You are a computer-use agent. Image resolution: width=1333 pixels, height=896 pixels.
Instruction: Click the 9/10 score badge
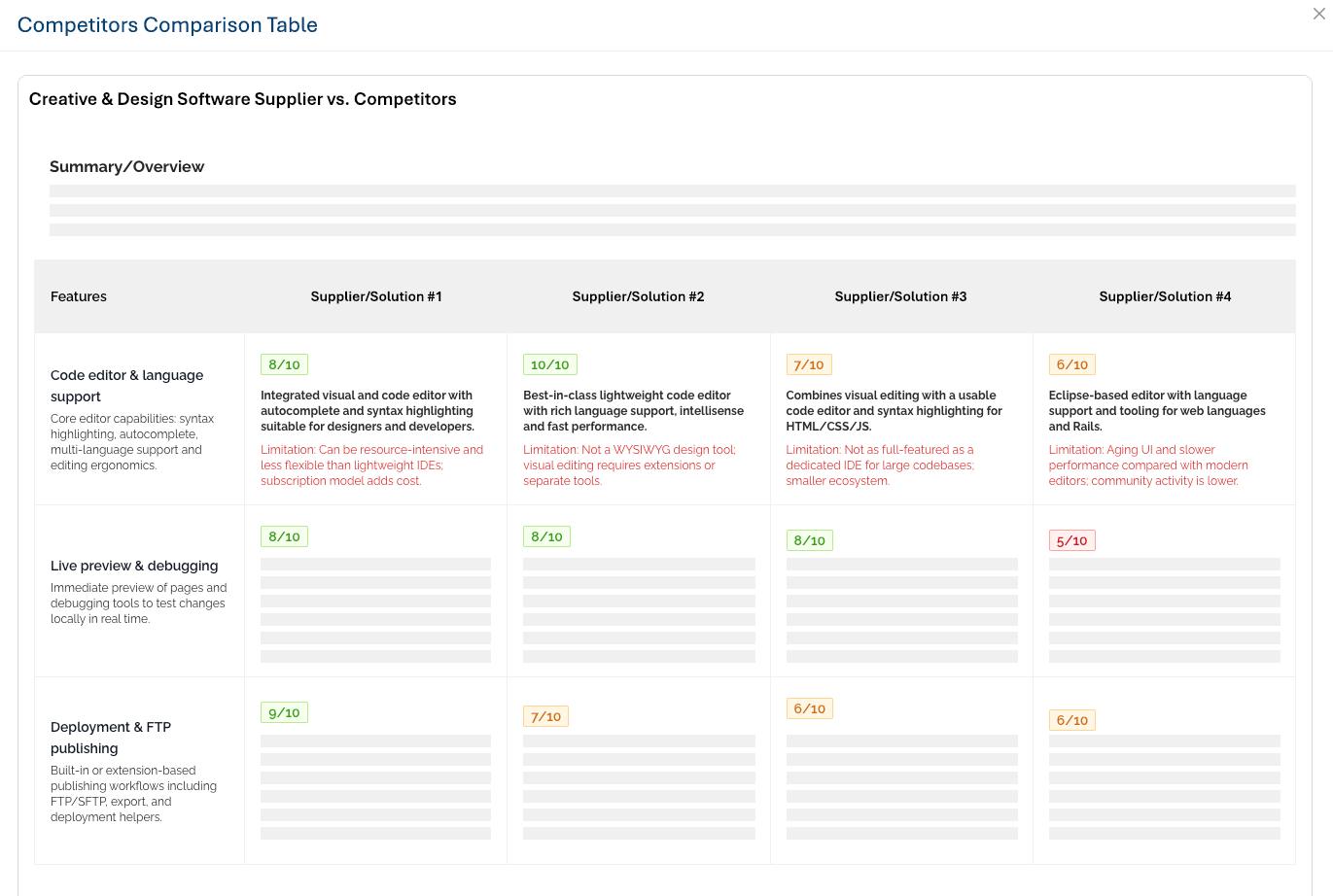click(x=284, y=712)
